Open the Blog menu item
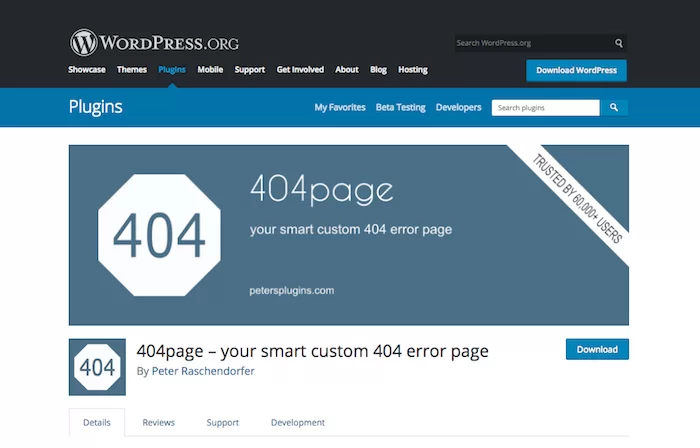 pyautogui.click(x=378, y=70)
